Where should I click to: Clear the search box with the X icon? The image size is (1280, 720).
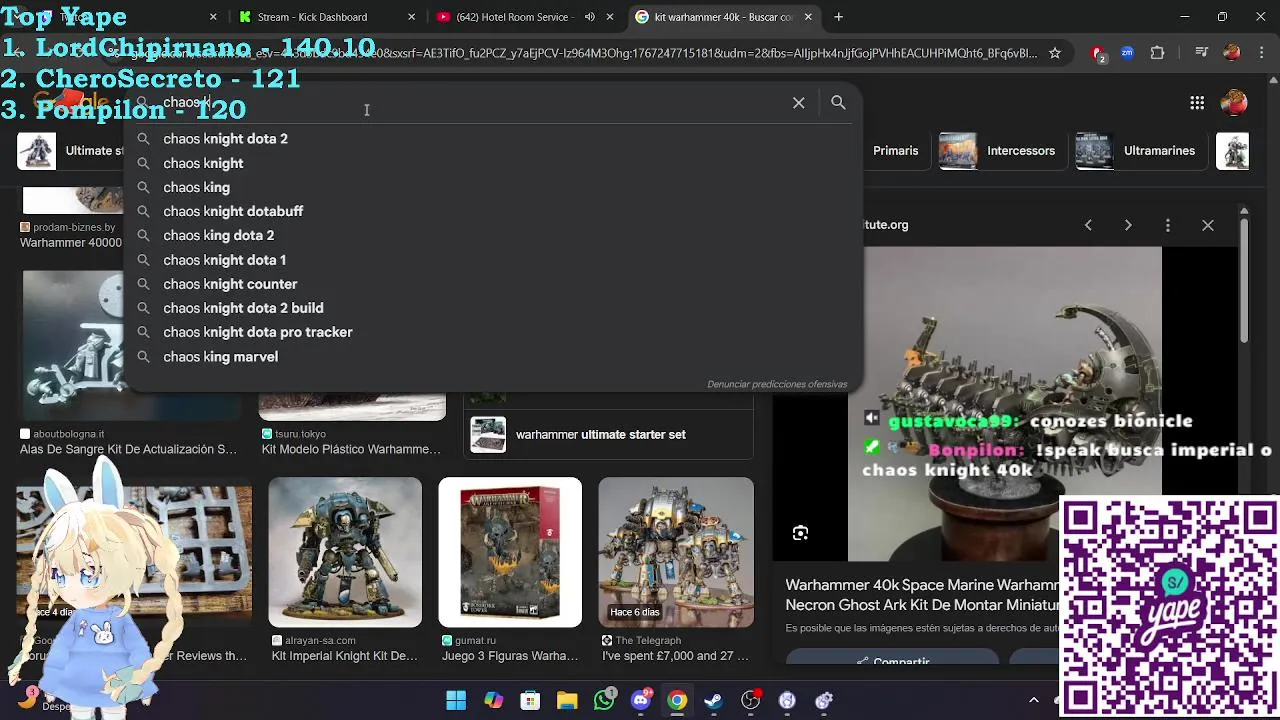coord(799,103)
